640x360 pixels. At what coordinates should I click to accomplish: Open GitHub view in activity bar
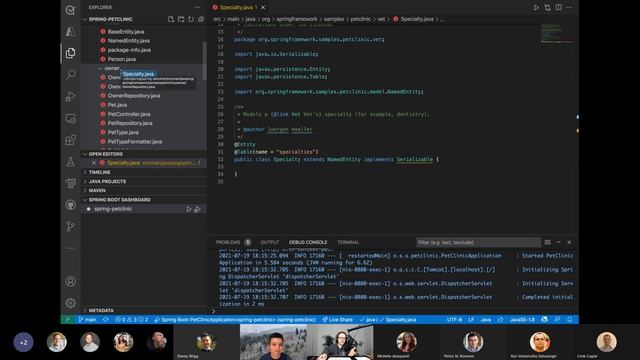(x=71, y=204)
